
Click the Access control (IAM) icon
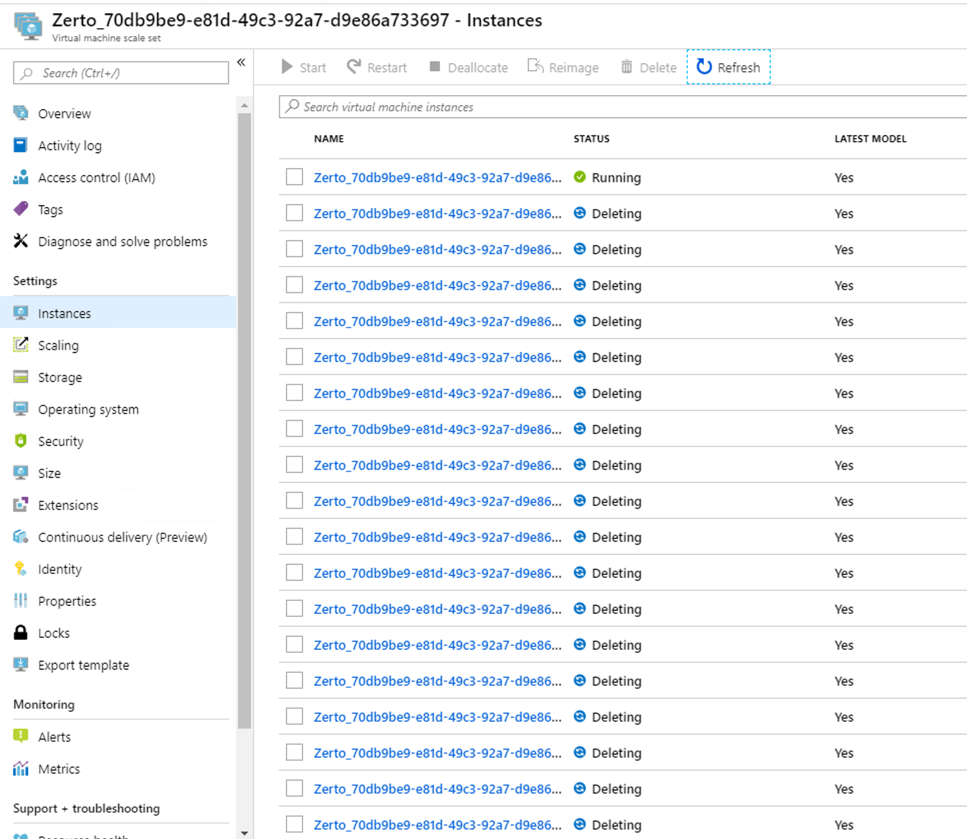coord(20,177)
